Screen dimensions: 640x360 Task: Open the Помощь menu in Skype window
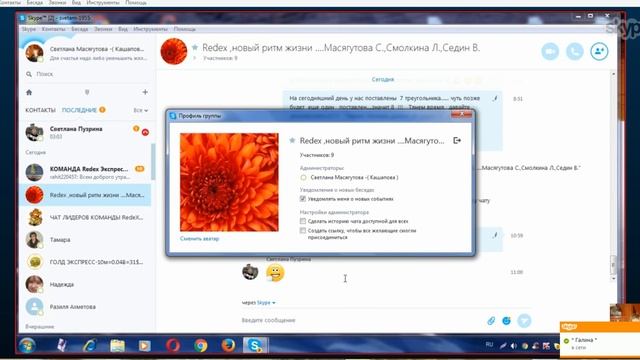tap(184, 29)
